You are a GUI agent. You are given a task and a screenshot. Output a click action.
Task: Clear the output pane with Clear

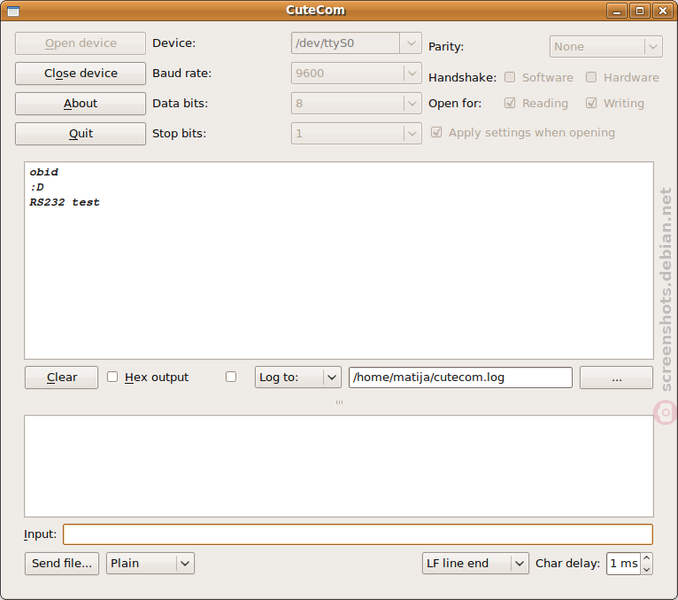(61, 377)
